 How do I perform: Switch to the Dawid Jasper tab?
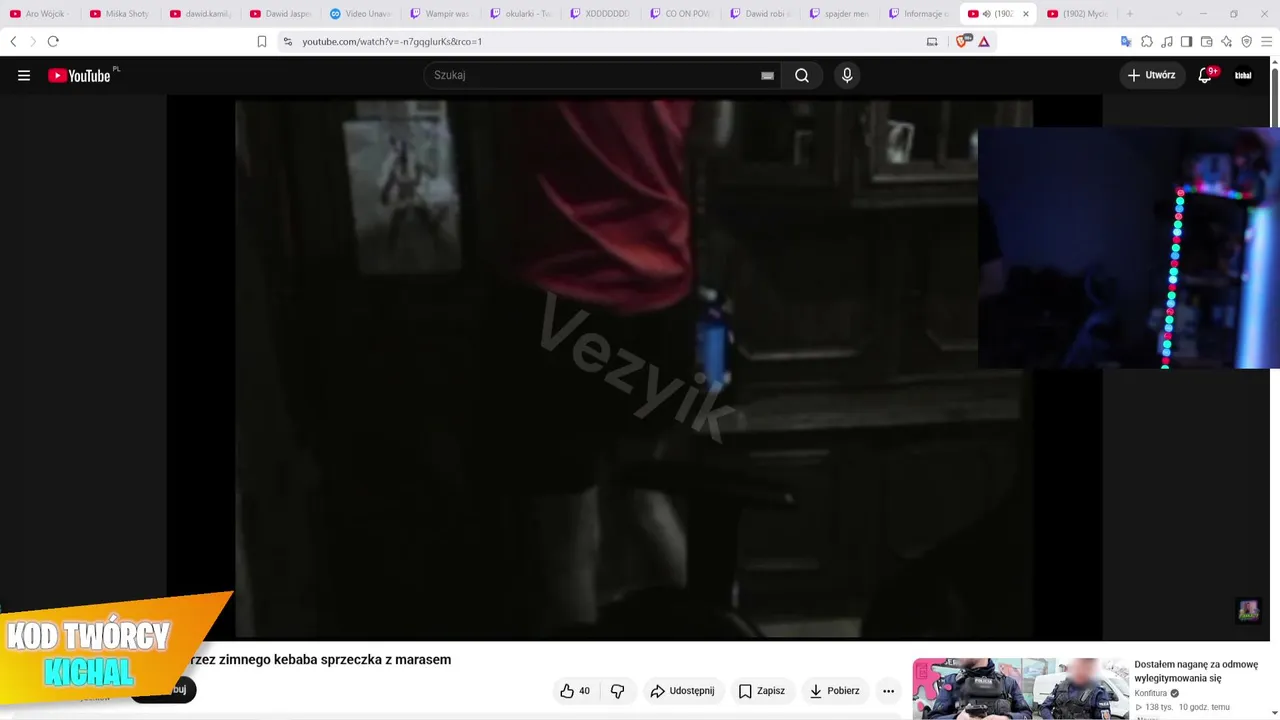point(280,14)
